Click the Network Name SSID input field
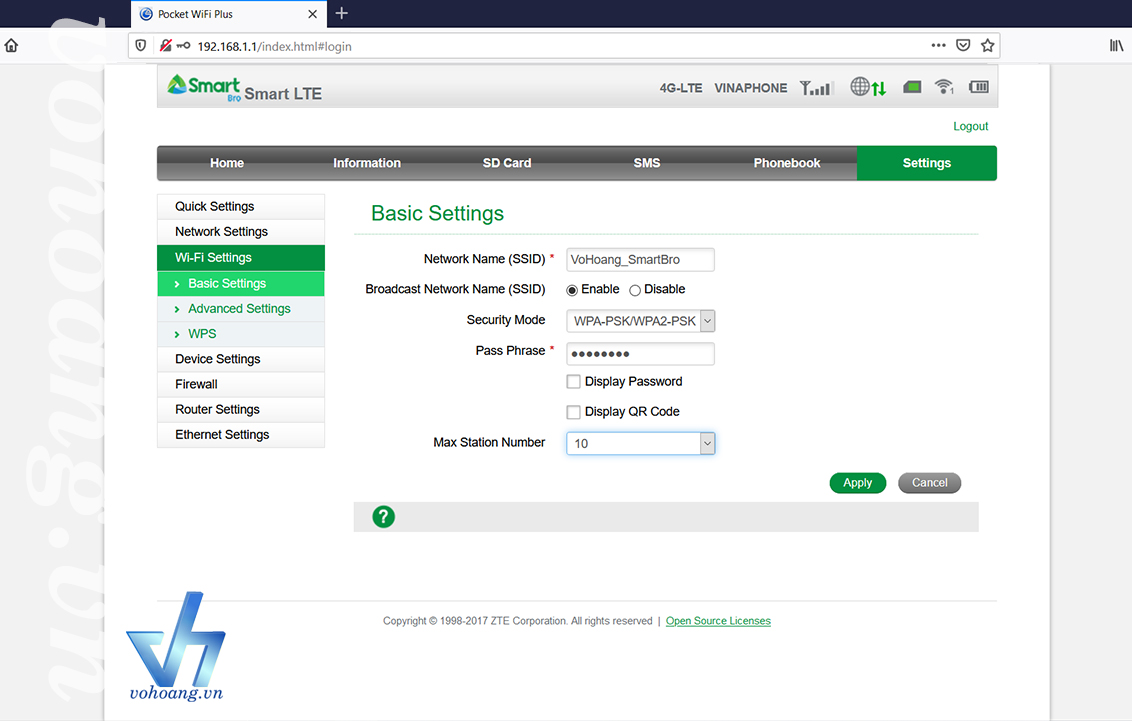Screen dimensions: 1132x721 coord(640,260)
